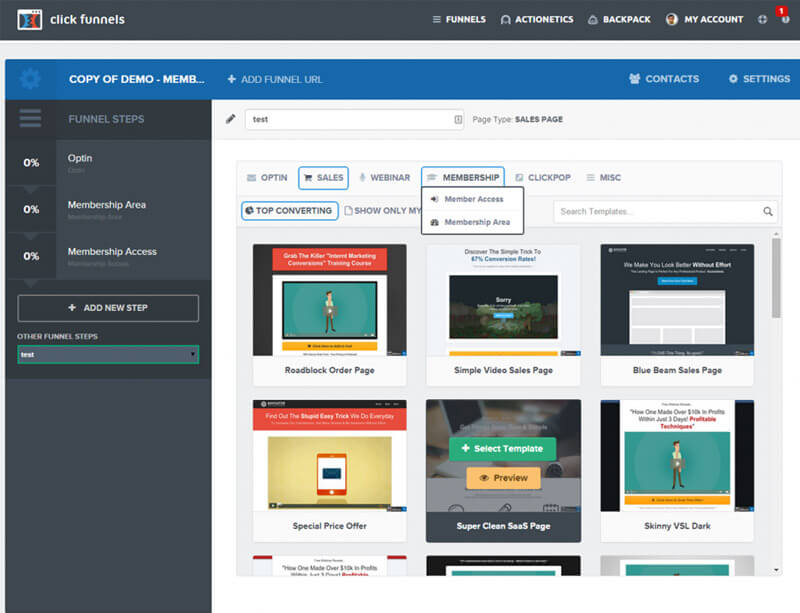800x613 pixels.
Task: Click the Super Clean SaaS Page label
Action: tap(504, 526)
